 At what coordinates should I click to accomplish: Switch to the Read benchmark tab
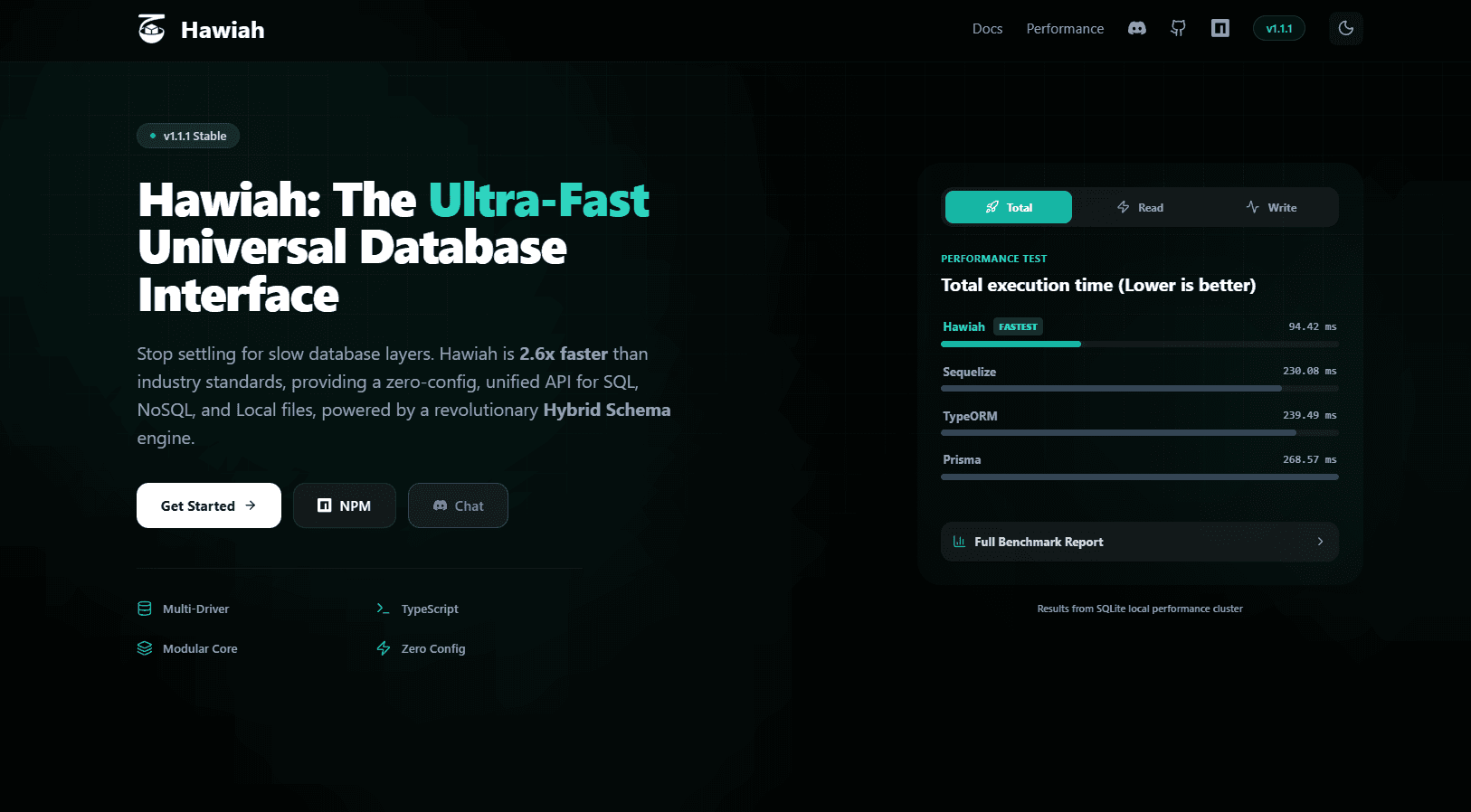pos(1140,207)
